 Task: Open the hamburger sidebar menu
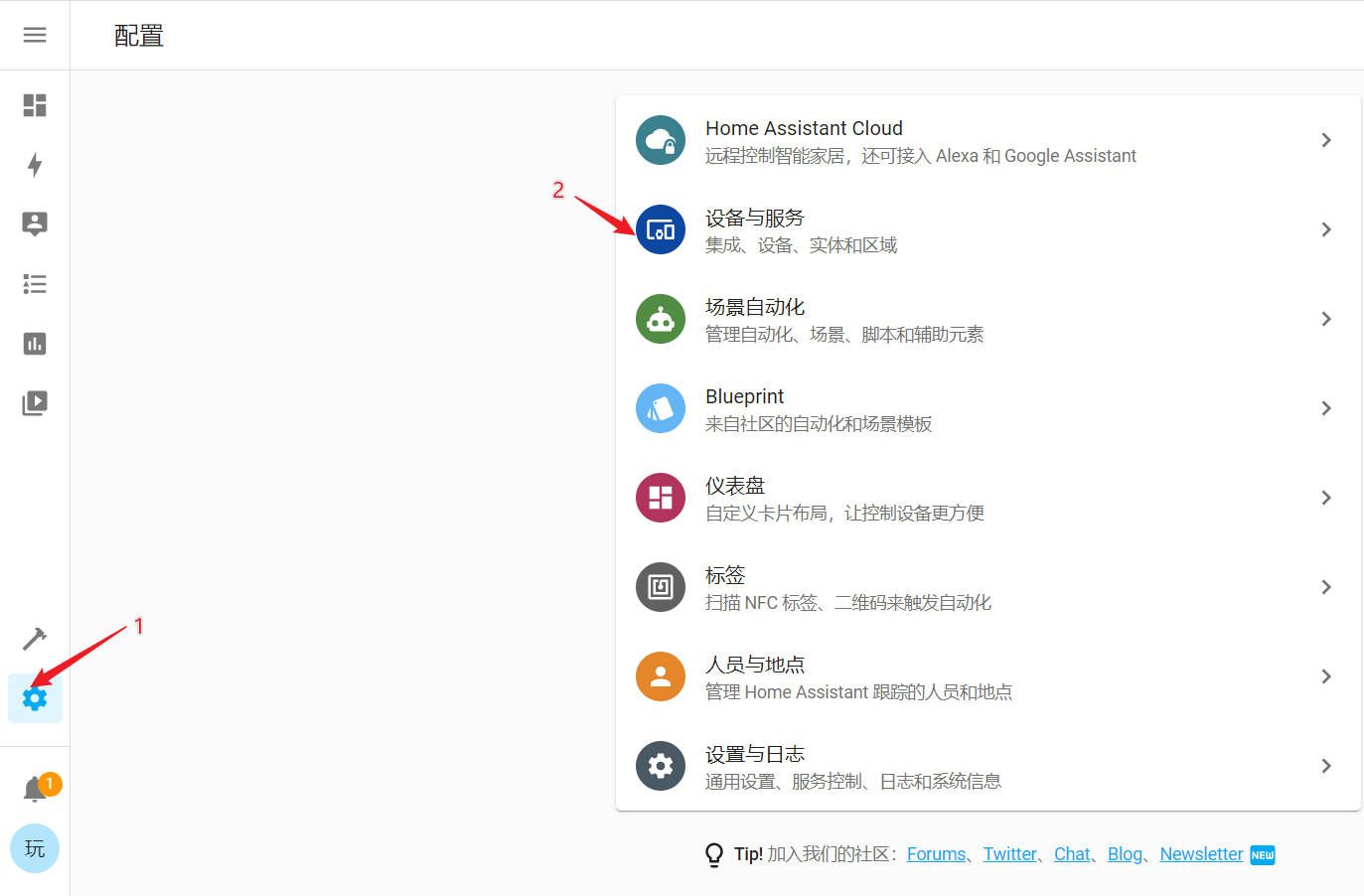[x=35, y=35]
